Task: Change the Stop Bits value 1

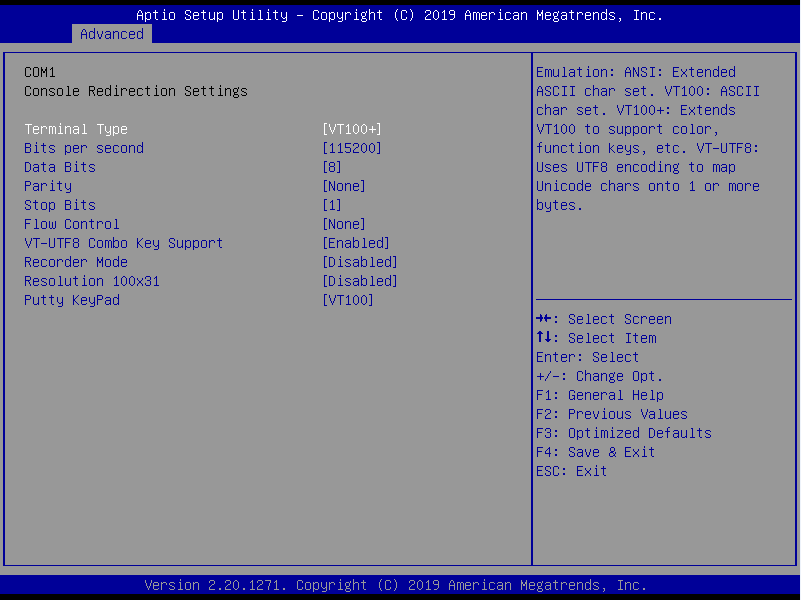Action: (332, 205)
